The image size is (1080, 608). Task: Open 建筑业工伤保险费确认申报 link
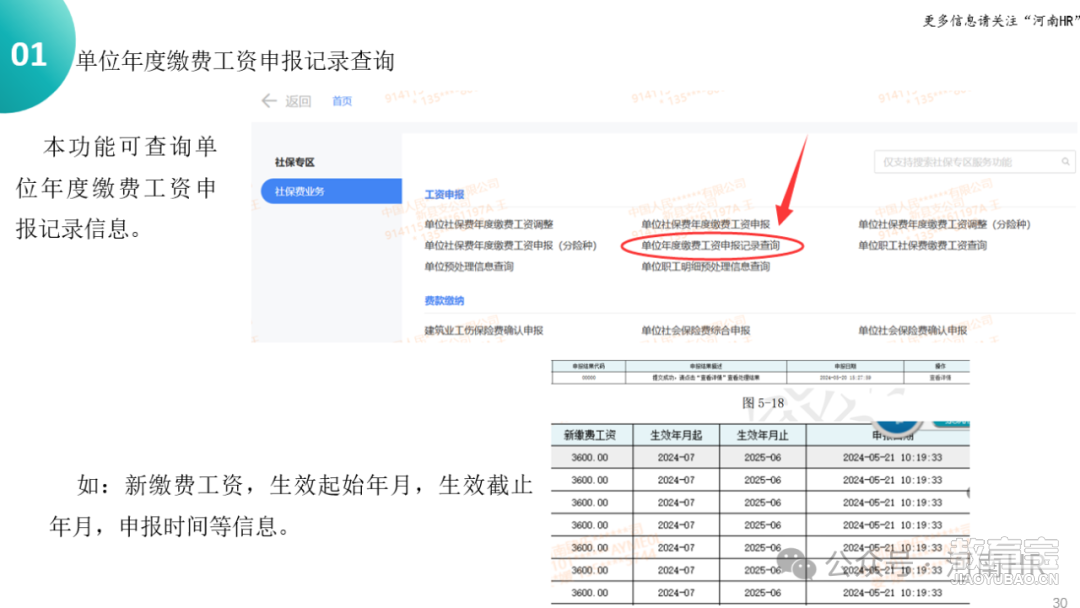(484, 331)
